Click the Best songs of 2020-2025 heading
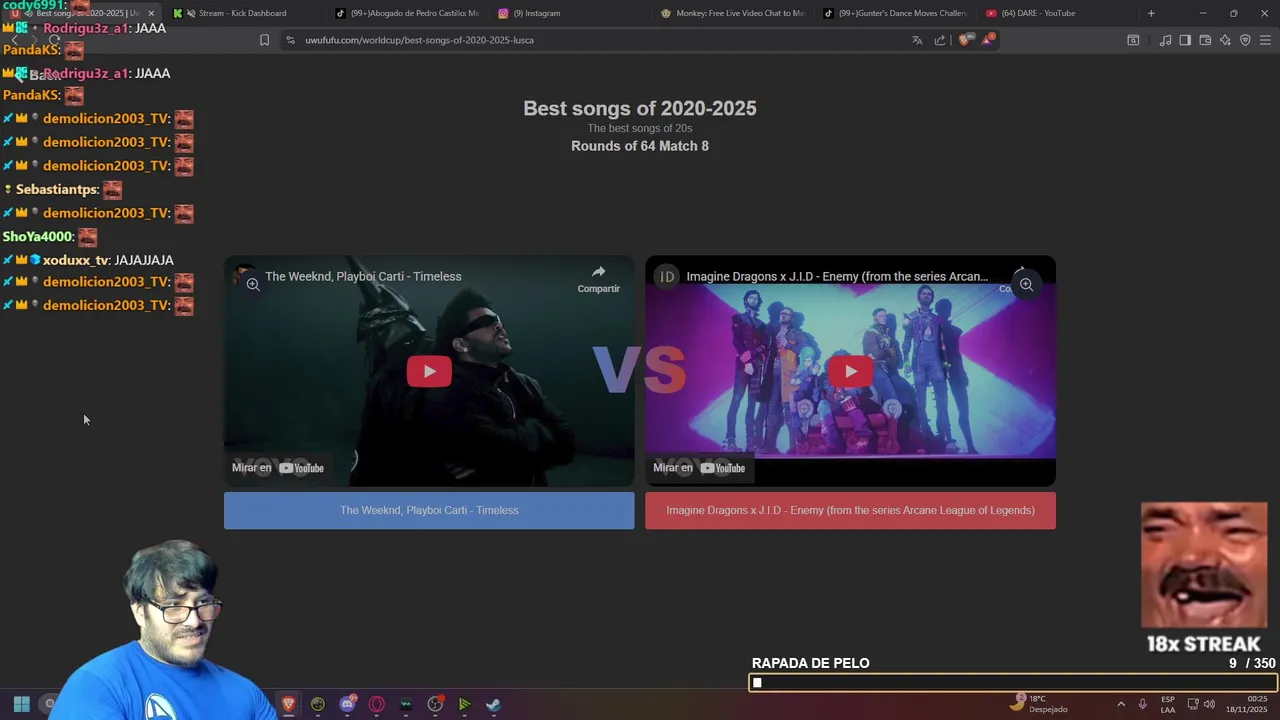The width and height of the screenshot is (1280, 720). 640,108
